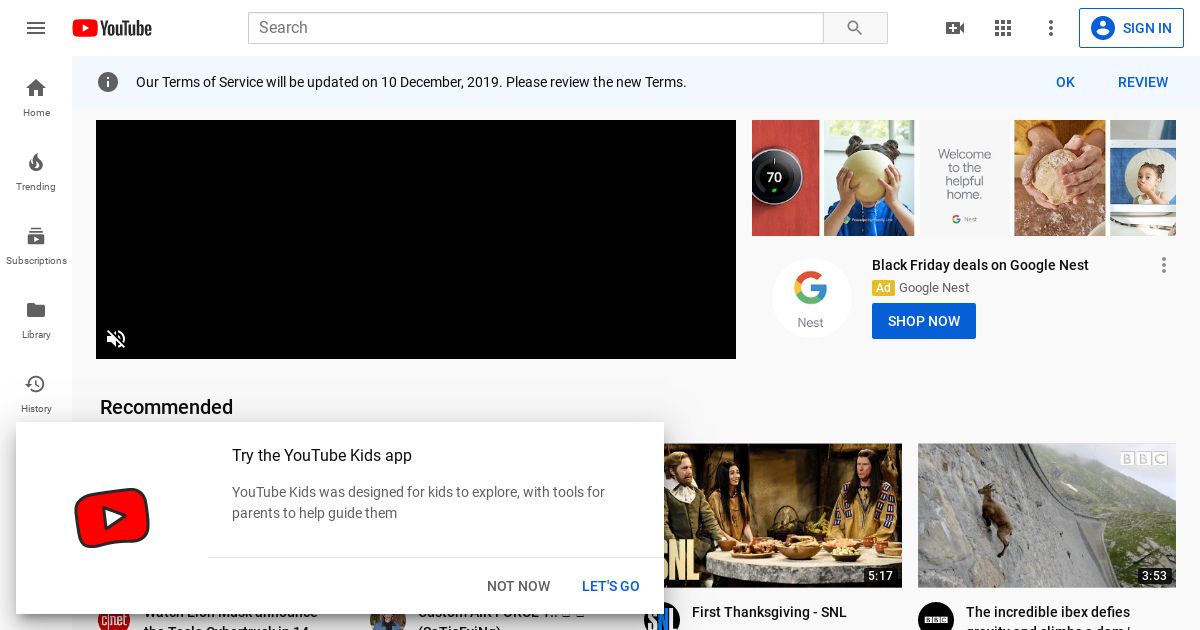Click the Nest thermostat ad image
The width and height of the screenshot is (1200, 630).
click(786, 178)
